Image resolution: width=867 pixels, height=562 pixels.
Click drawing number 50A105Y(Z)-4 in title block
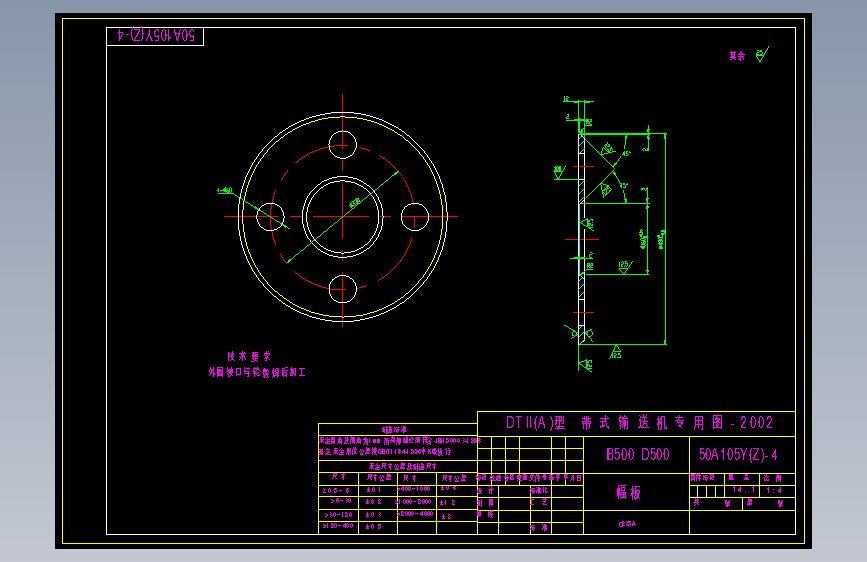(738, 455)
